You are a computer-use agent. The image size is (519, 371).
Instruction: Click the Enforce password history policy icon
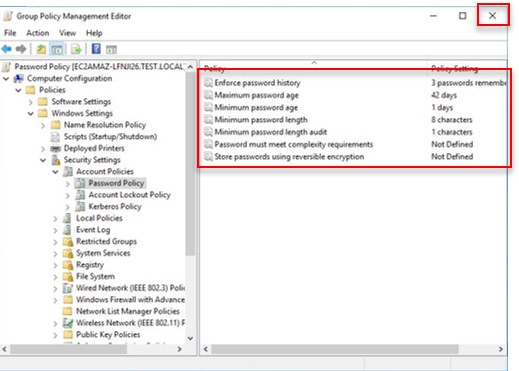pyautogui.click(x=208, y=82)
